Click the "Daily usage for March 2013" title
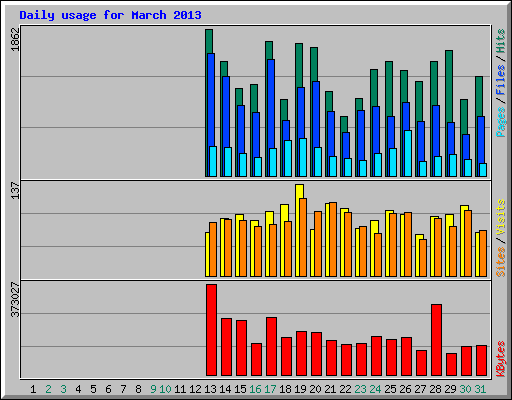 (x=110, y=15)
